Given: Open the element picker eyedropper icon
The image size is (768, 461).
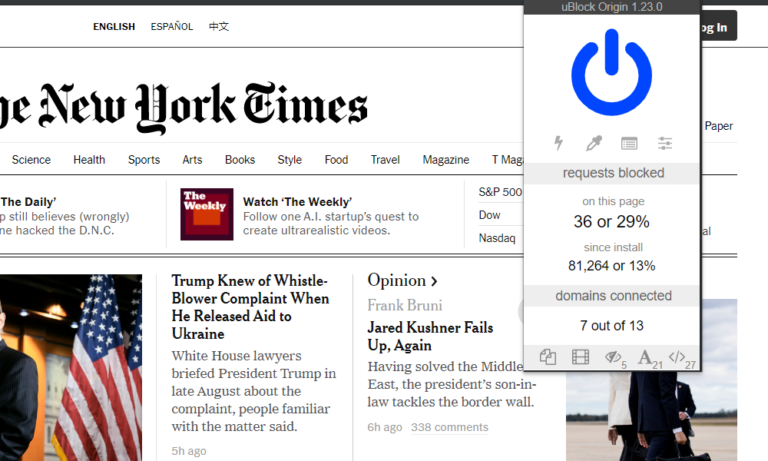Looking at the screenshot, I should pyautogui.click(x=594, y=143).
